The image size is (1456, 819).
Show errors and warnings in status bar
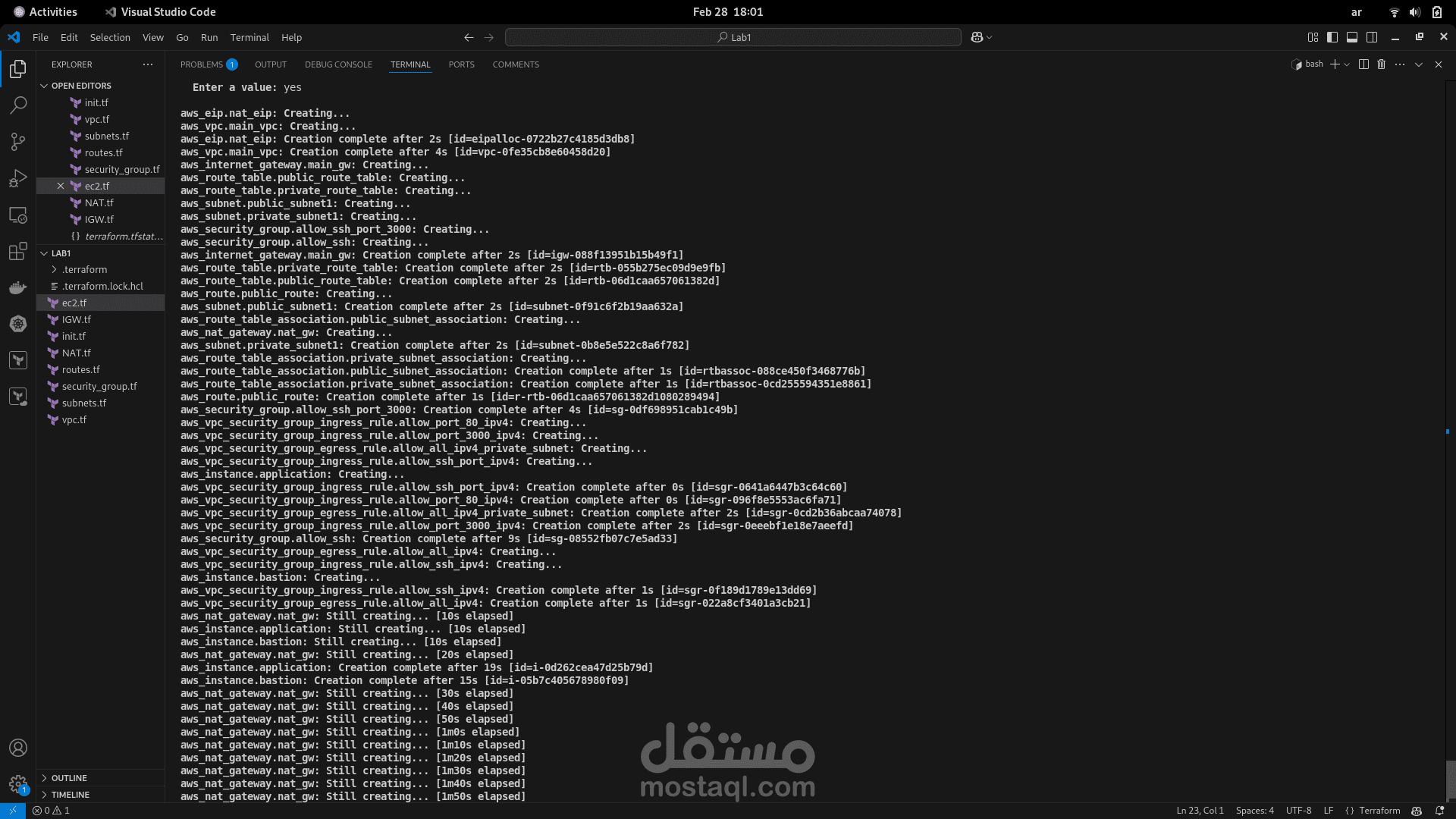(x=51, y=811)
